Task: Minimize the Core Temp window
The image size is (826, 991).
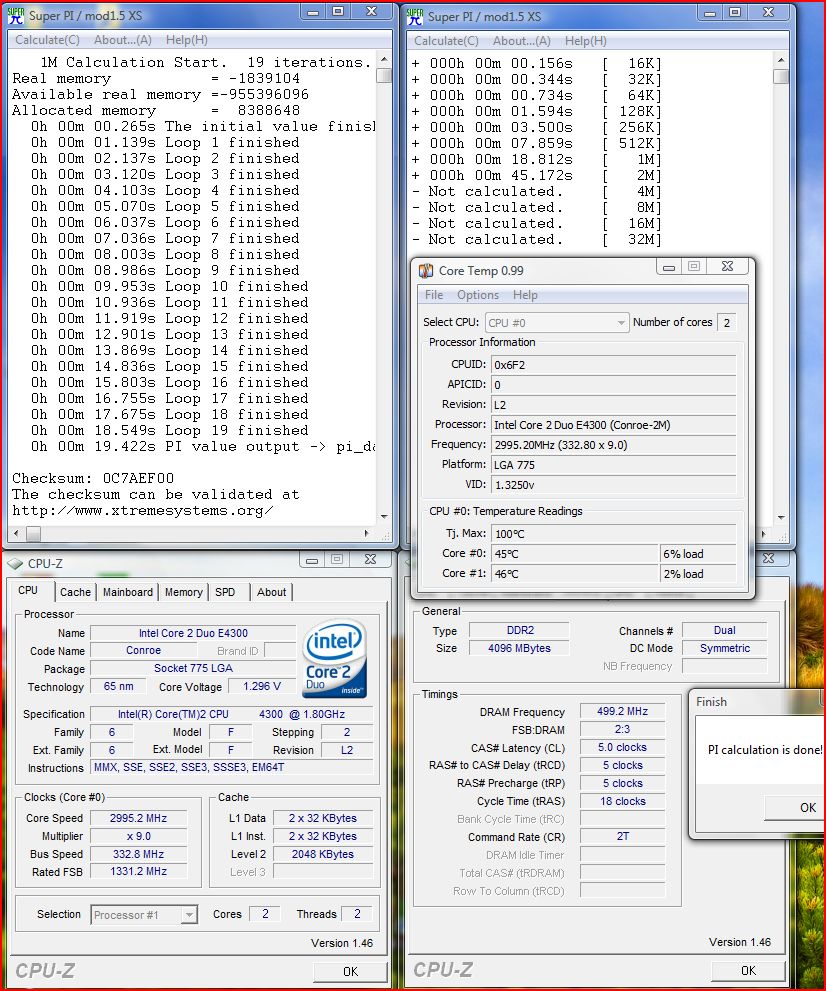Action: (x=669, y=267)
